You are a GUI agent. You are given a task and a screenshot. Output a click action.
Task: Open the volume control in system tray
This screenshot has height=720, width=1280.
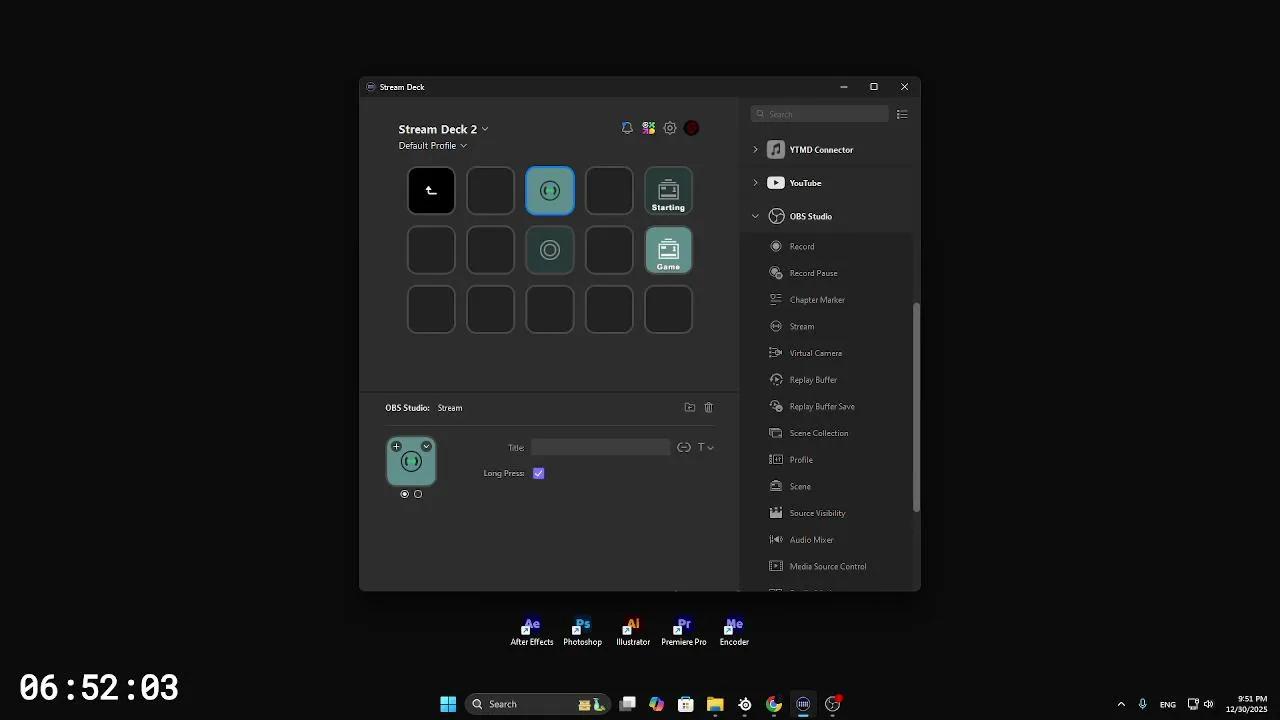click(x=1209, y=704)
